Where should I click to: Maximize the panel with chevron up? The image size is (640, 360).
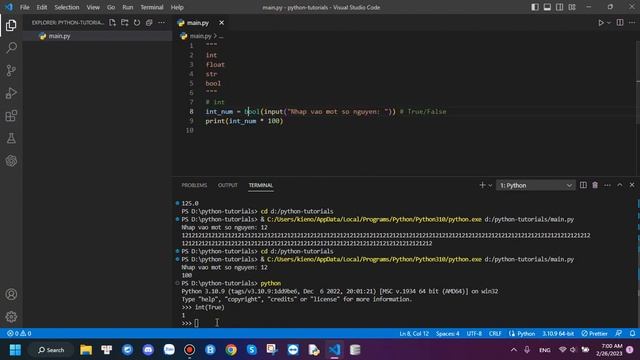point(620,185)
